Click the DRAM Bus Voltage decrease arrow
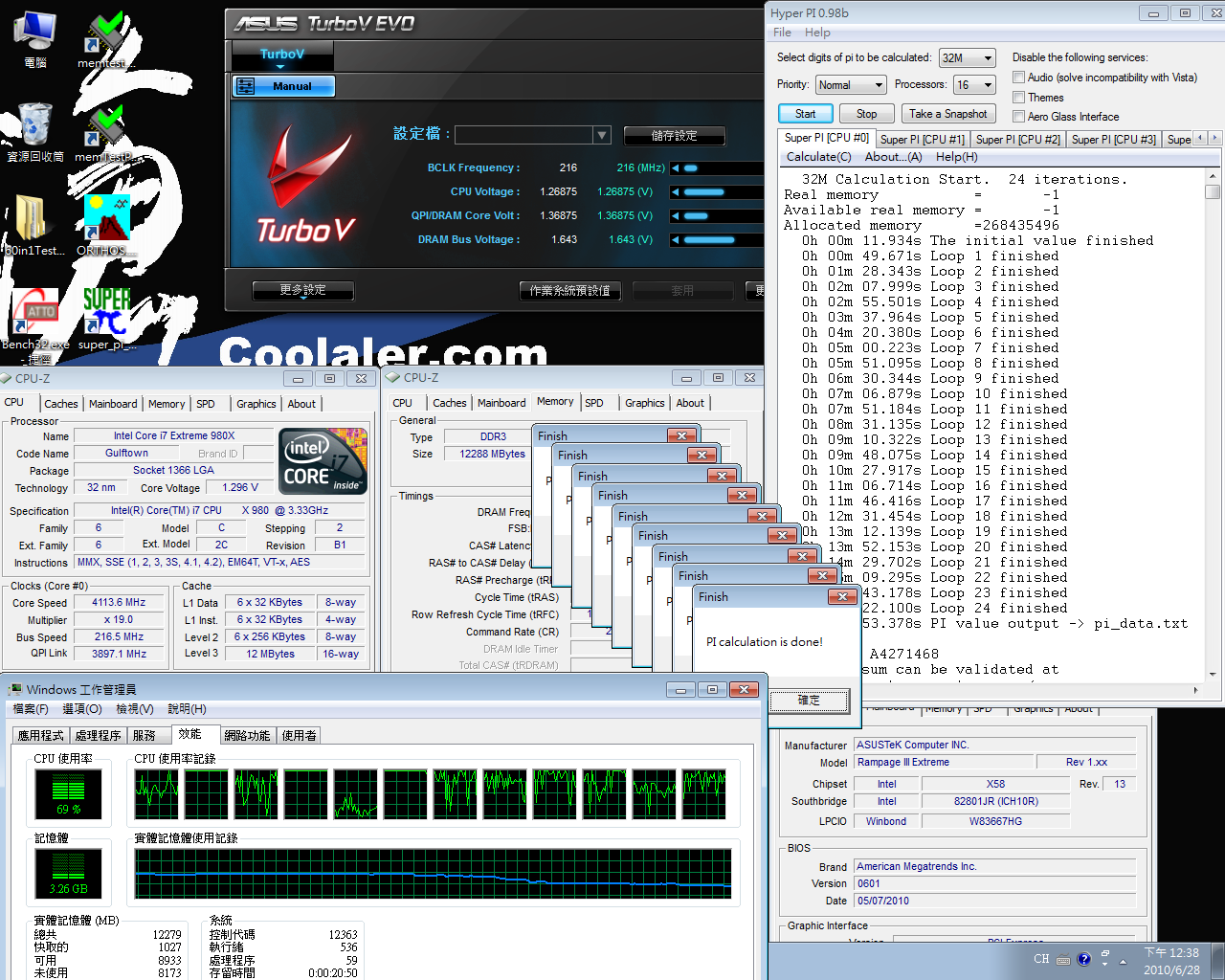1225x980 pixels. (x=676, y=239)
